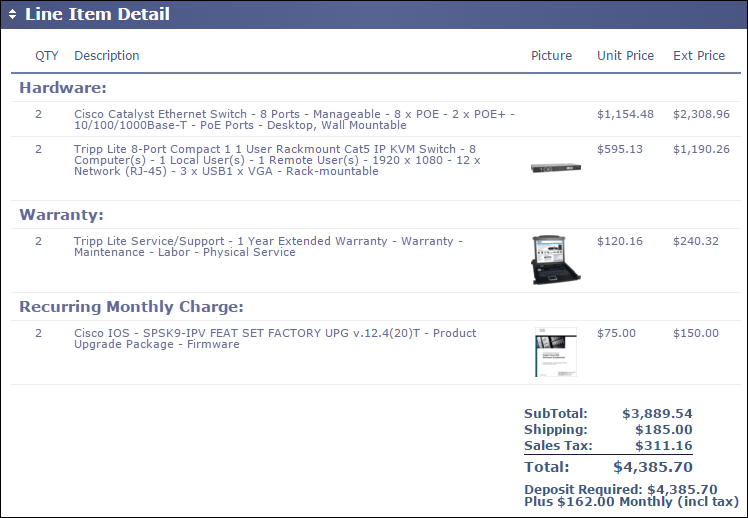The image size is (748, 518).
Task: Select the Picture column header
Action: [x=551, y=56]
